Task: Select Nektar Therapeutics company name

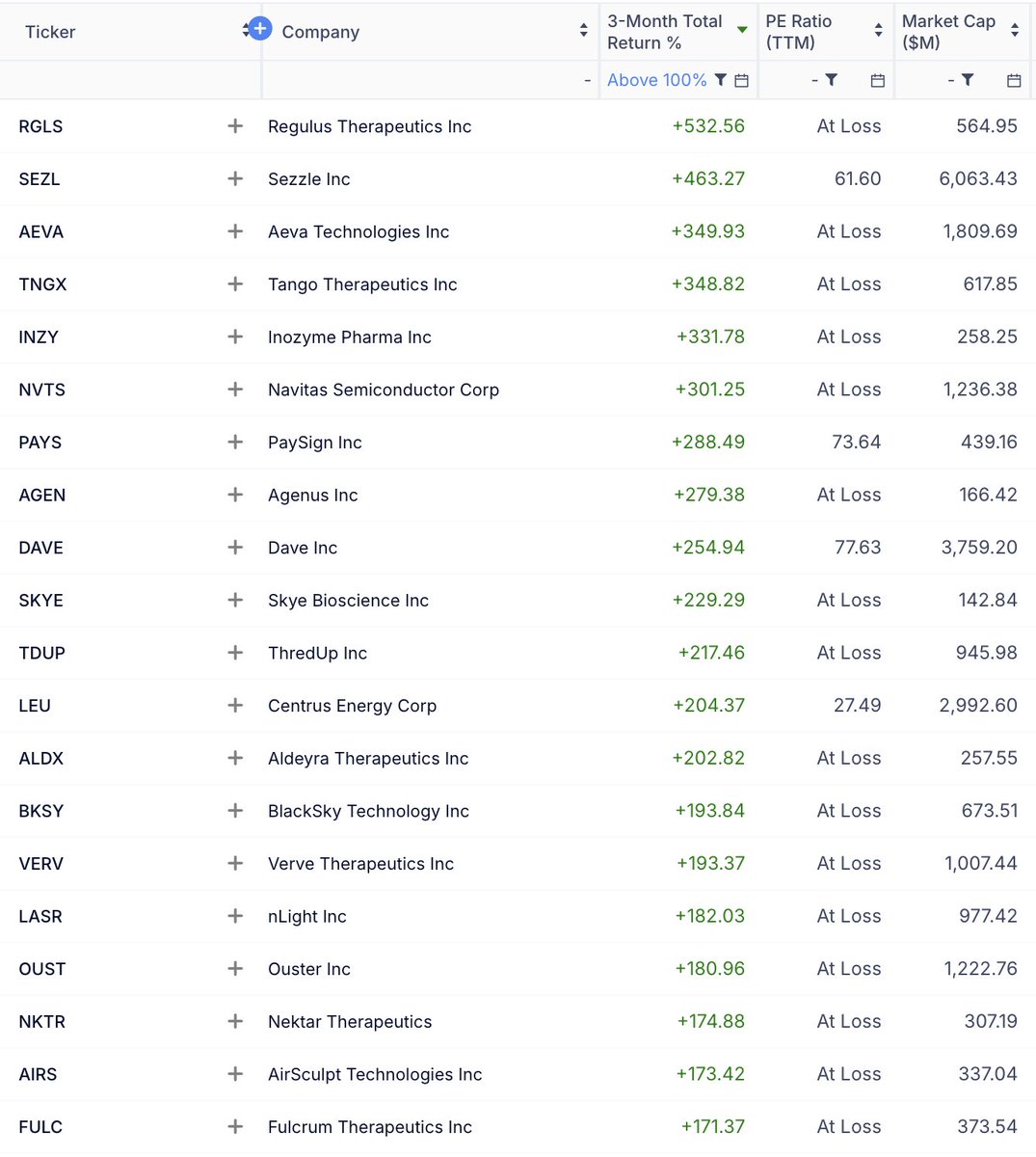Action: click(350, 1022)
